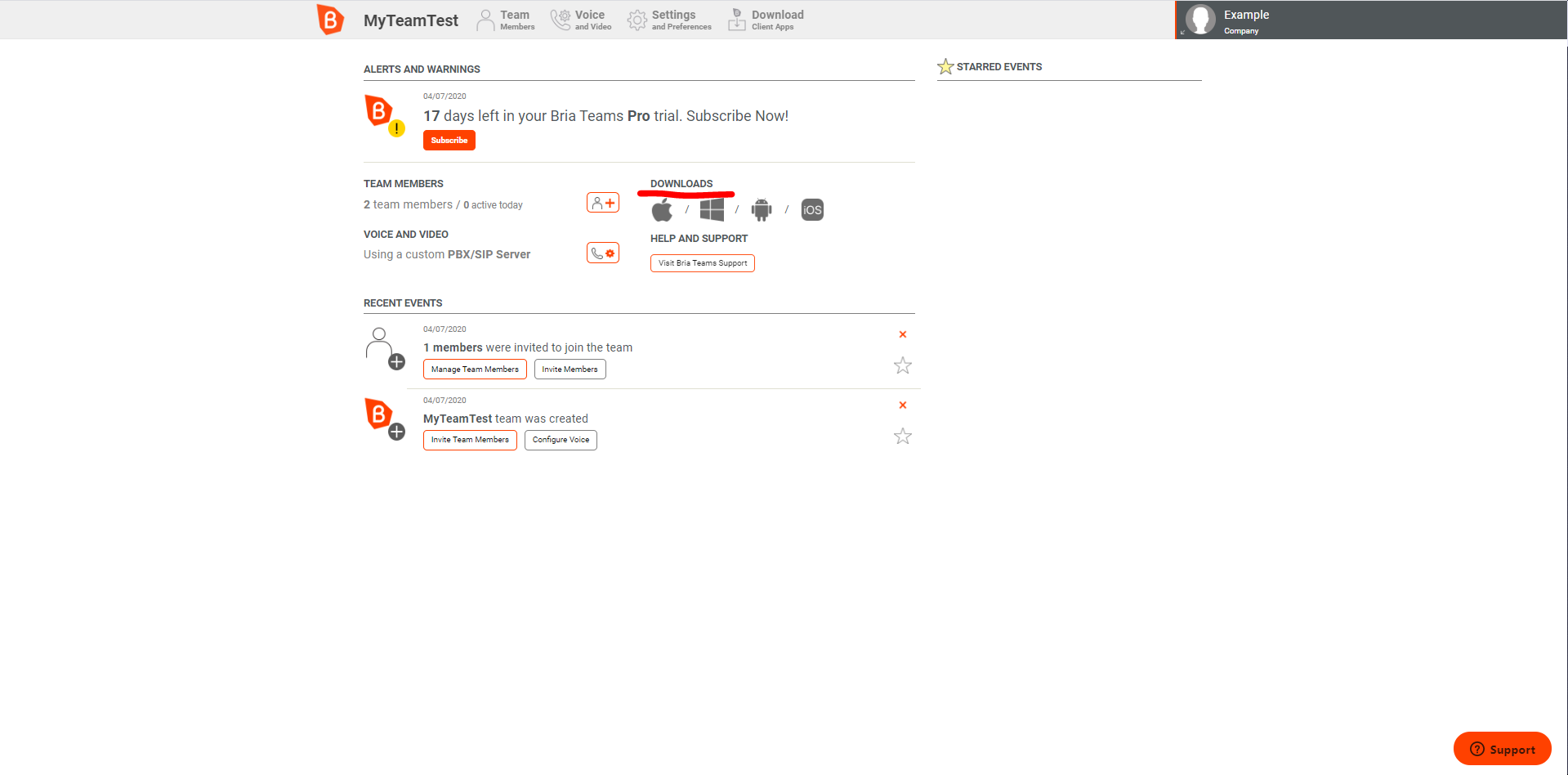Viewport: 1568px width, 775px height.
Task: Dismiss the members invited event
Action: click(x=903, y=334)
